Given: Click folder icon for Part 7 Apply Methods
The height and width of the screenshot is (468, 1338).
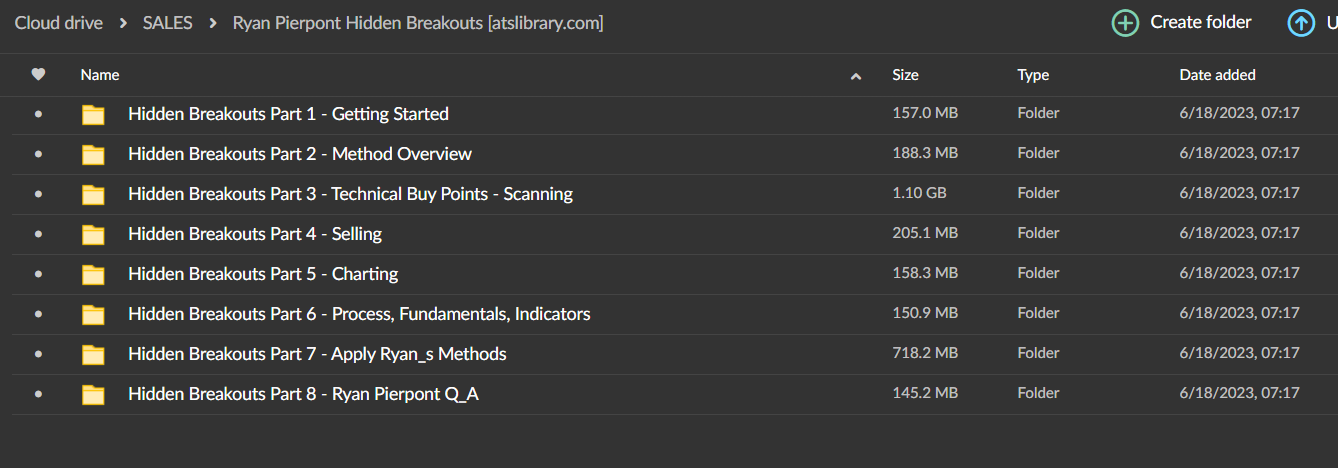Looking at the screenshot, I should (93, 354).
